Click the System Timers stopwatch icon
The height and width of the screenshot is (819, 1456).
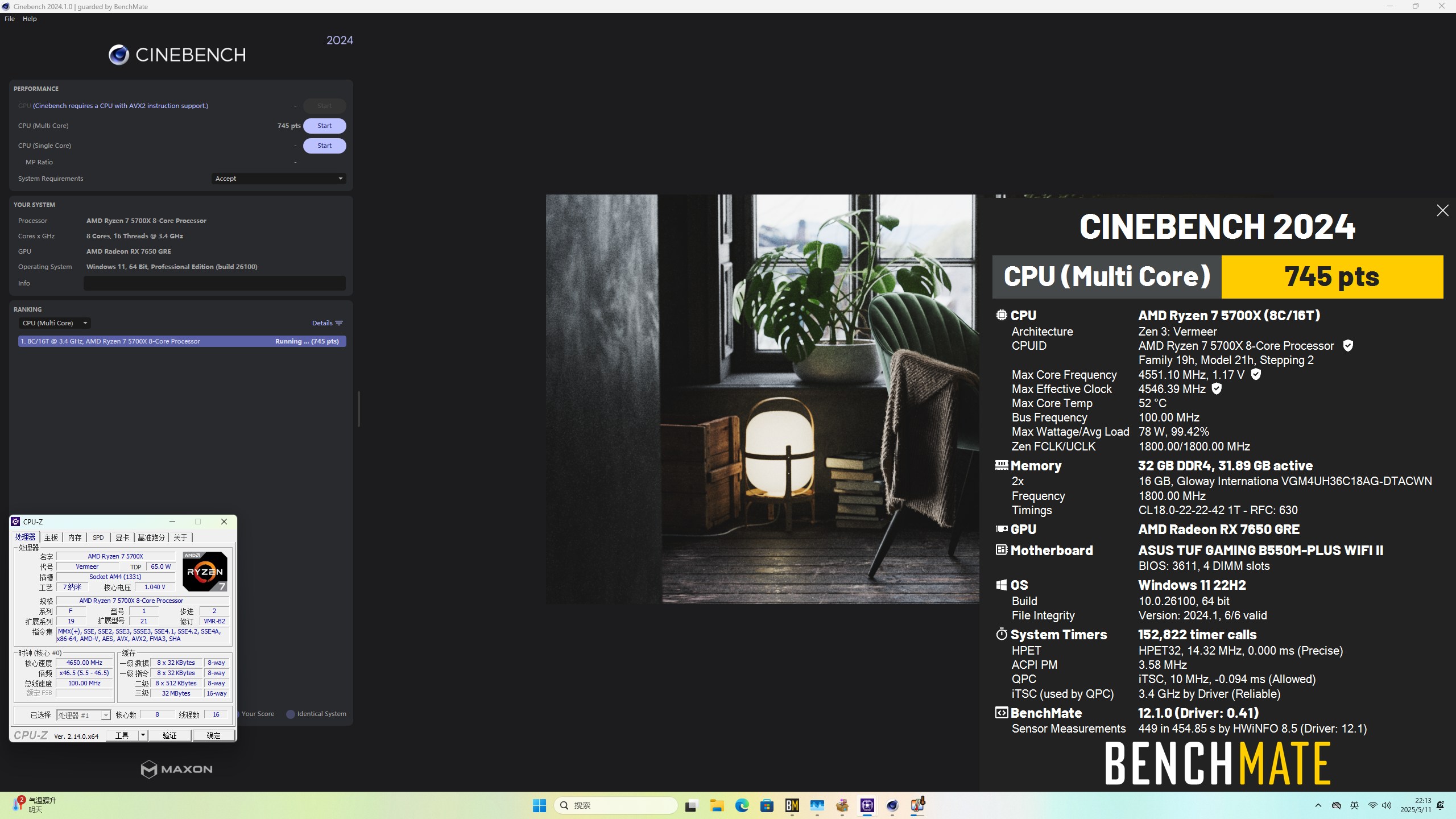(1001, 634)
